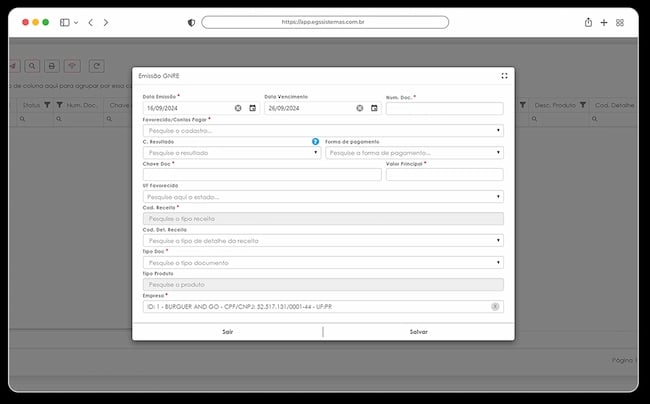Click search icon under Chave column

(109, 119)
